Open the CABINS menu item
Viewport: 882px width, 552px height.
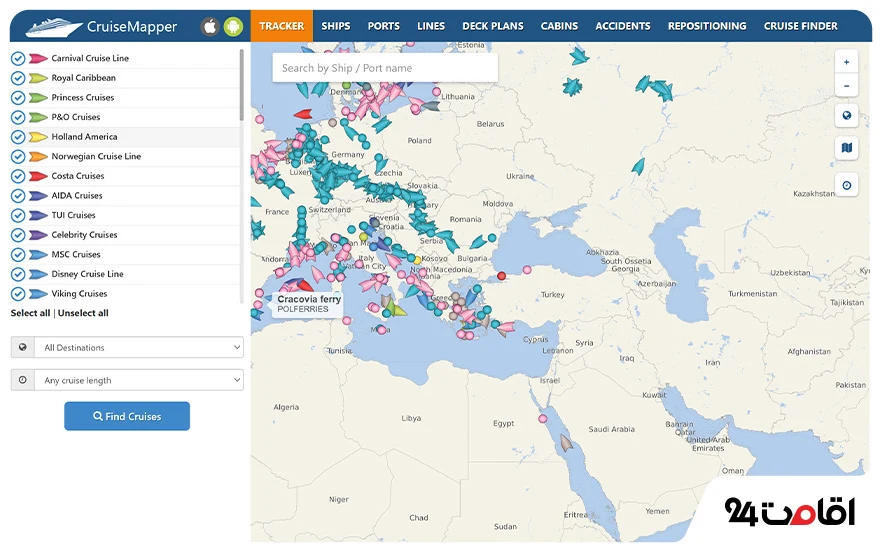pos(559,26)
